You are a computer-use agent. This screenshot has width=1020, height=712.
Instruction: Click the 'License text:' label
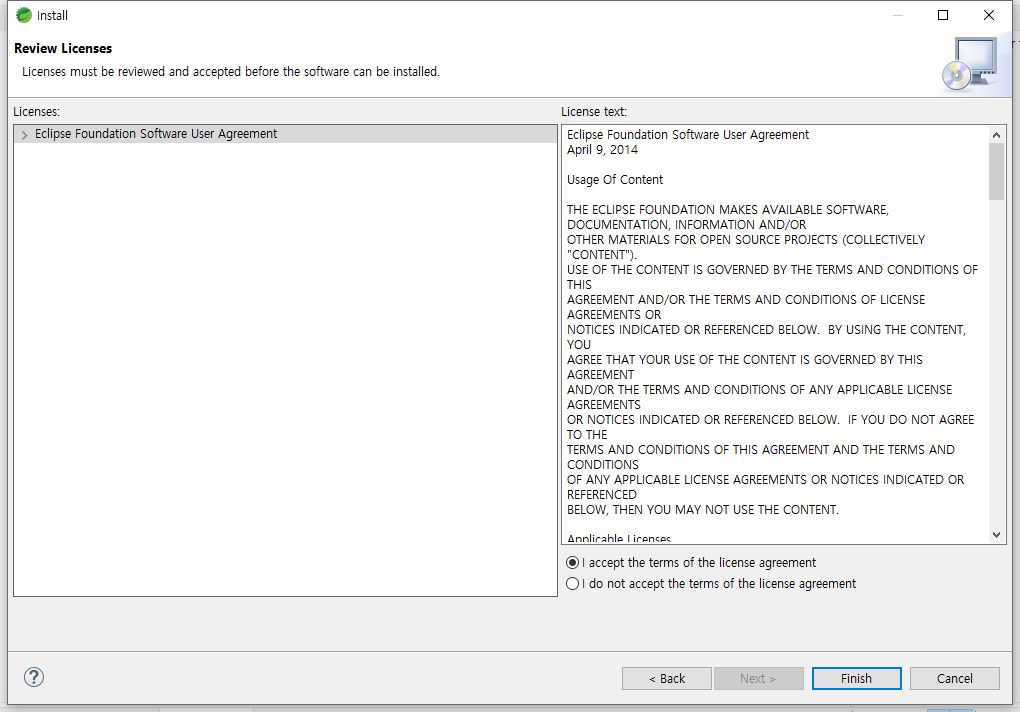click(594, 112)
